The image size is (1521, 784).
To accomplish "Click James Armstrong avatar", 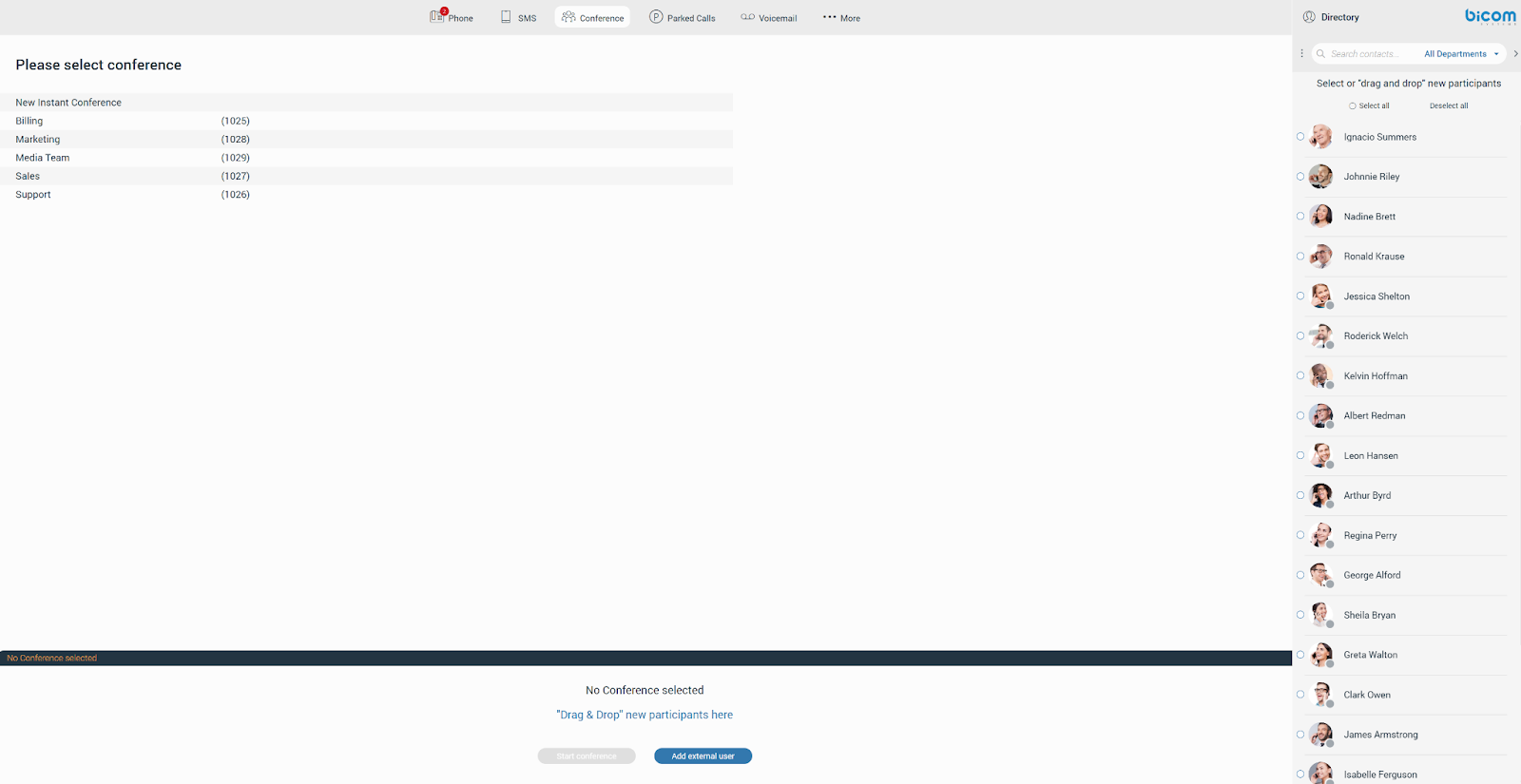I will (x=1320, y=736).
